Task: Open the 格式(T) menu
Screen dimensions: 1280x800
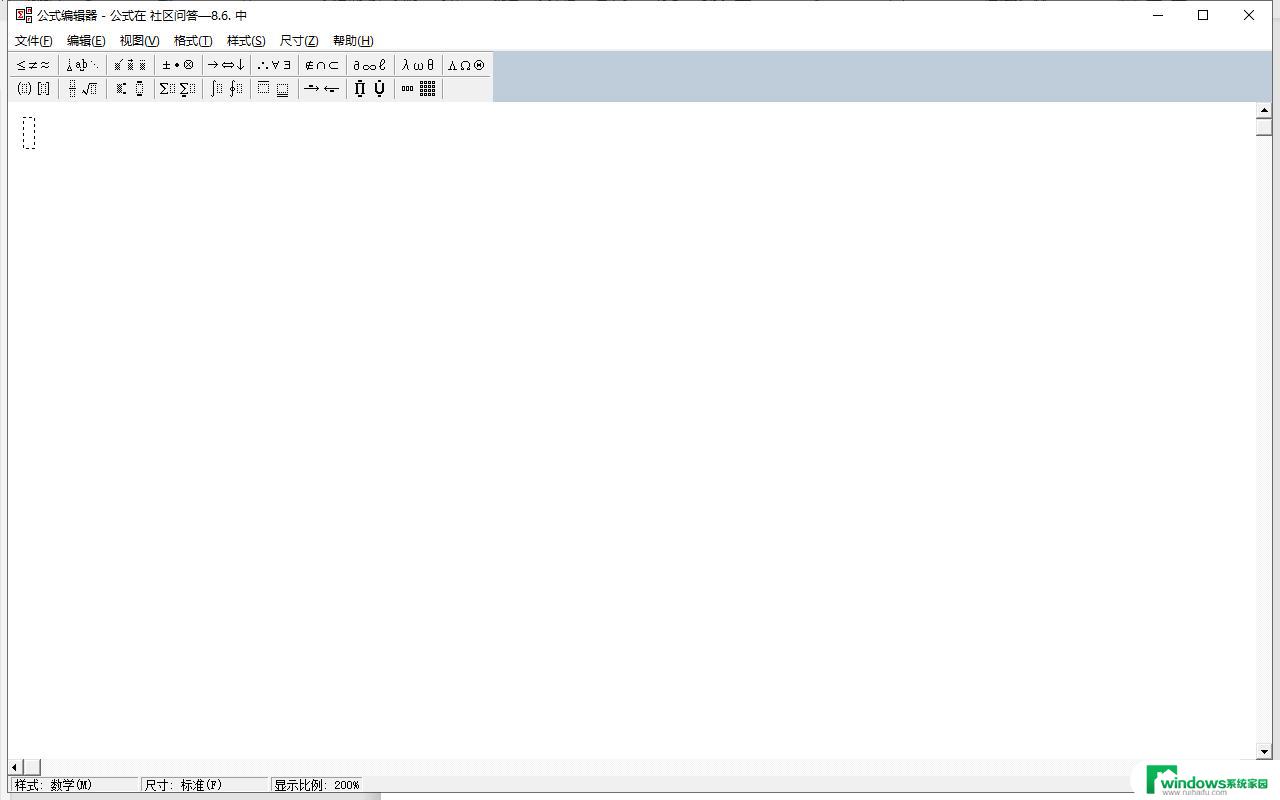Action: tap(193, 41)
